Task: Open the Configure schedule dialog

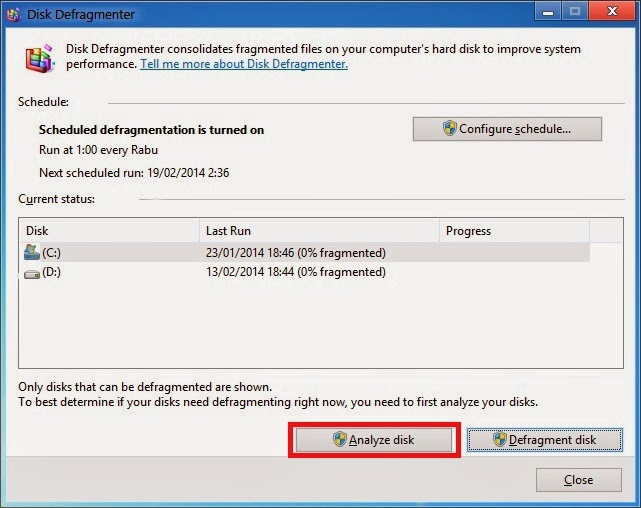Action: pos(507,129)
